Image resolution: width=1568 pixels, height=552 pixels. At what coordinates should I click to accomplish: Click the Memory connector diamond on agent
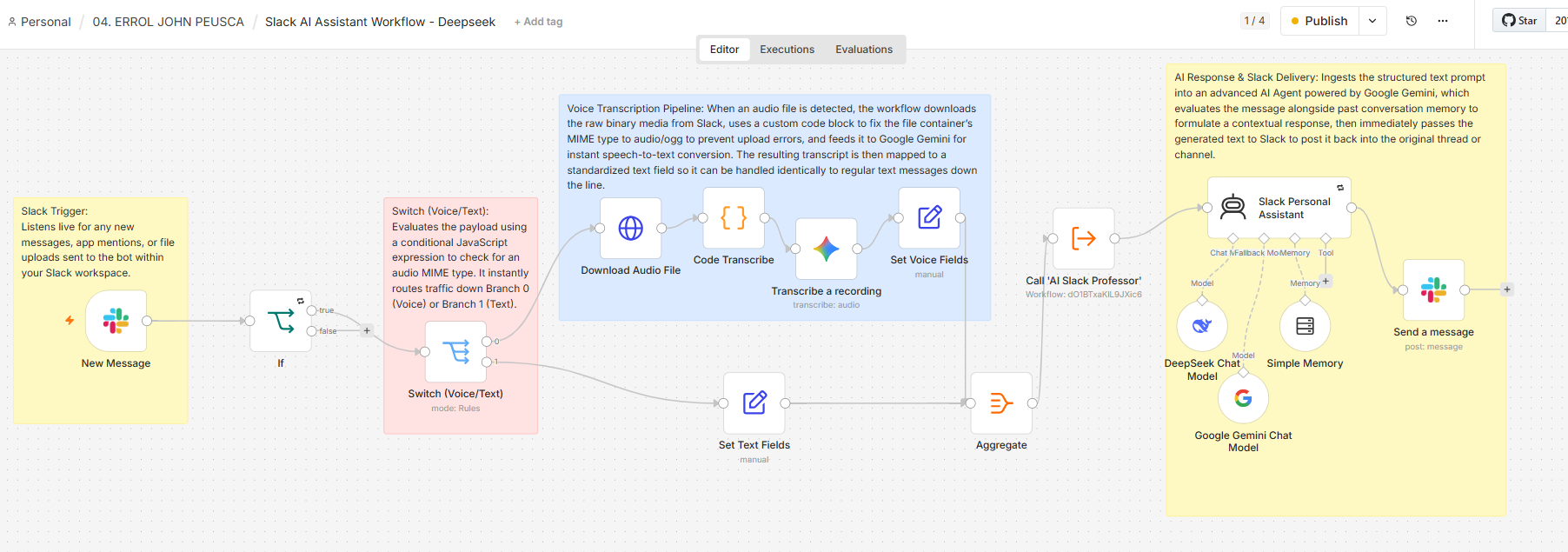click(x=1294, y=238)
